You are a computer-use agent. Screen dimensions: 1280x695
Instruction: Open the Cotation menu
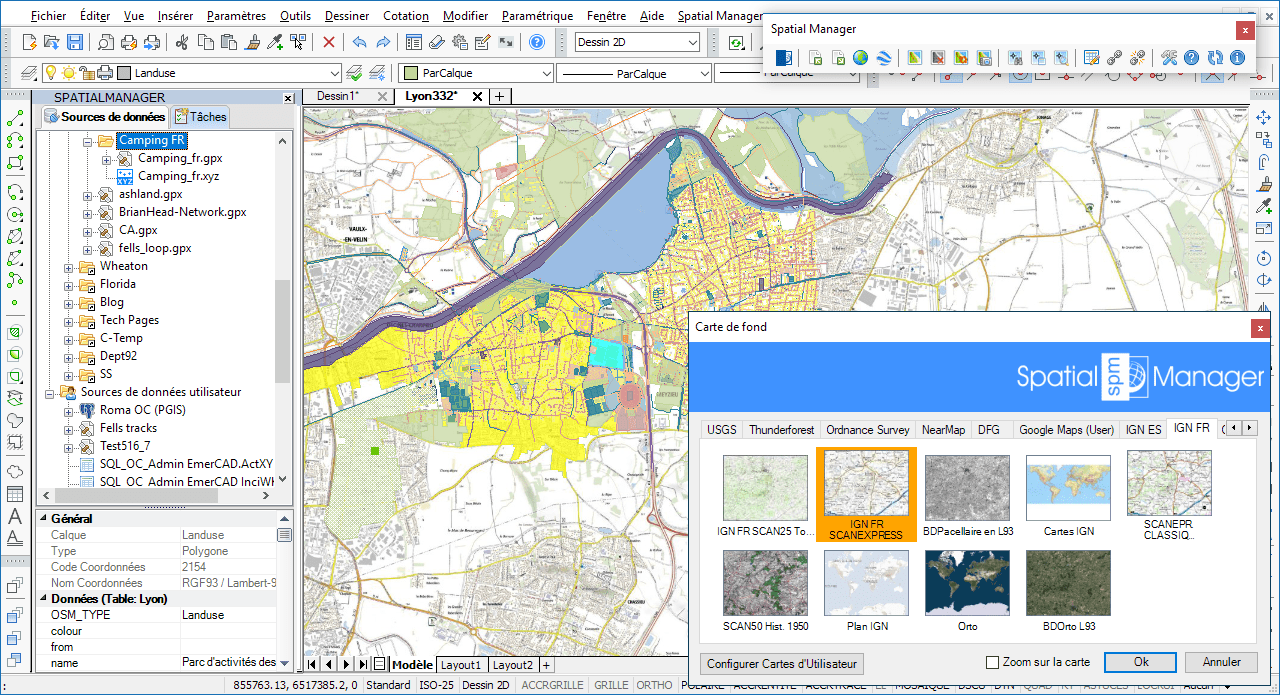point(405,16)
